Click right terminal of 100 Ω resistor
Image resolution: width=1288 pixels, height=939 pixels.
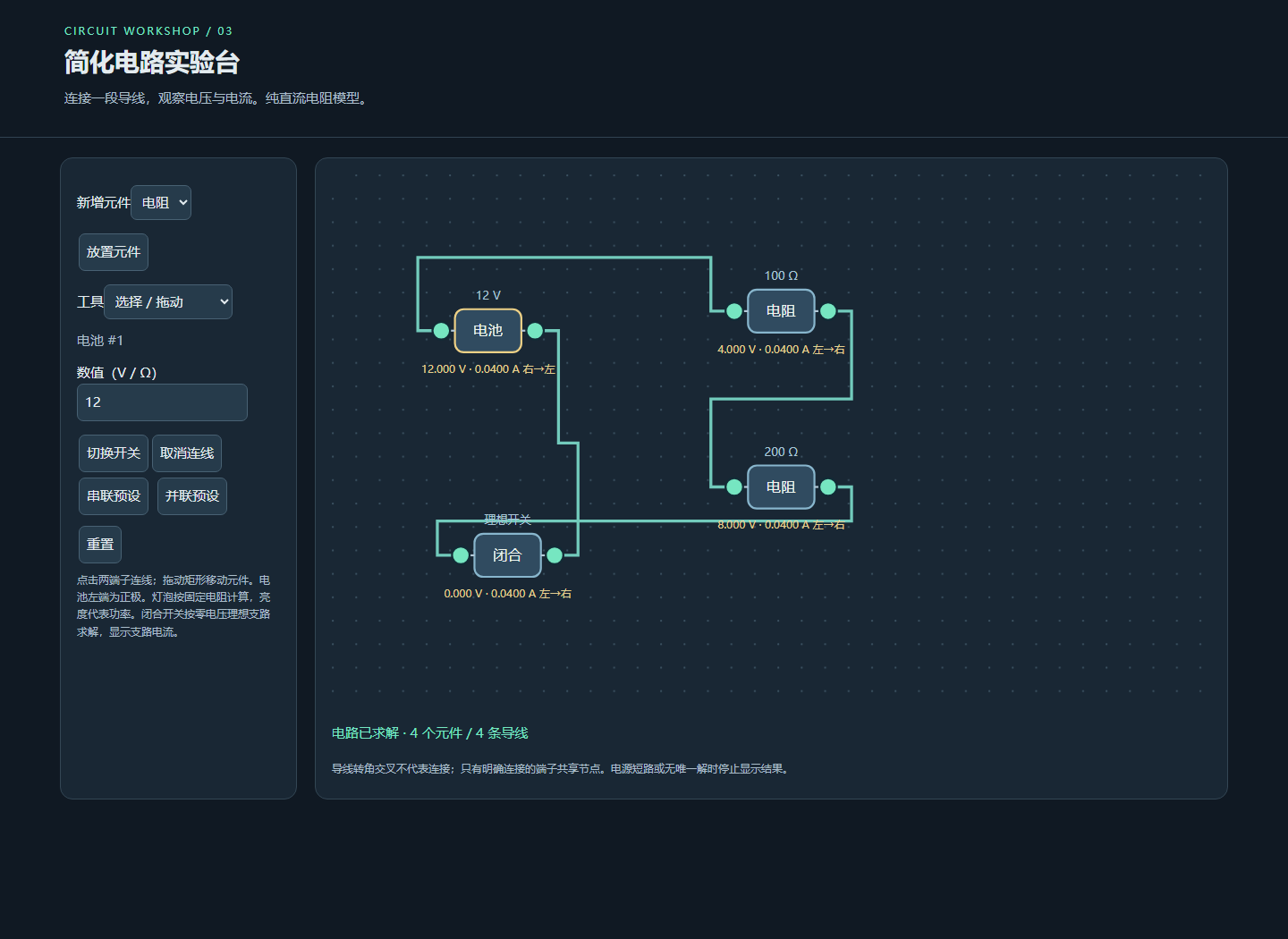828,311
